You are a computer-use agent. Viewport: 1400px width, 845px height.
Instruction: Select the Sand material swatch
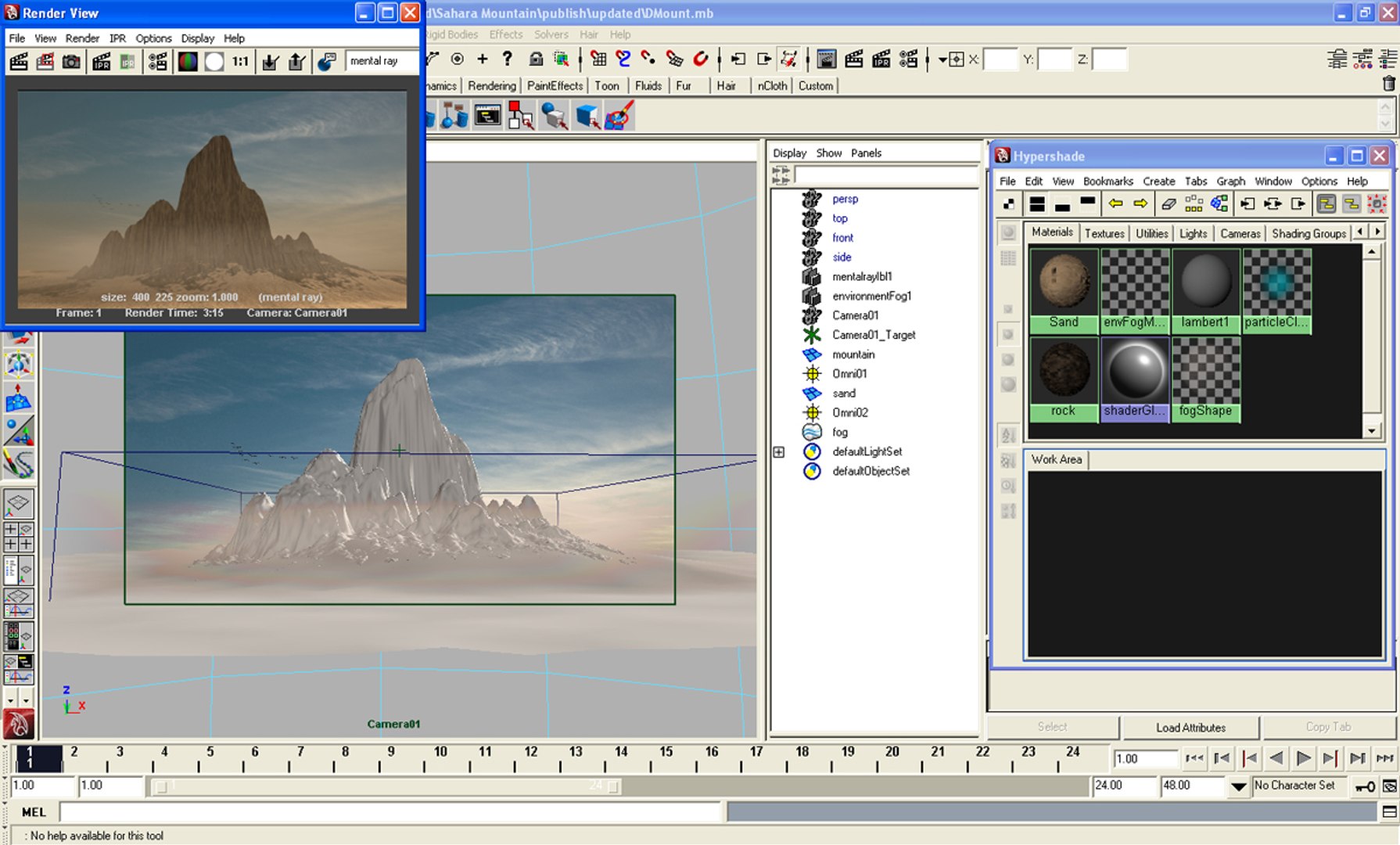(1064, 291)
